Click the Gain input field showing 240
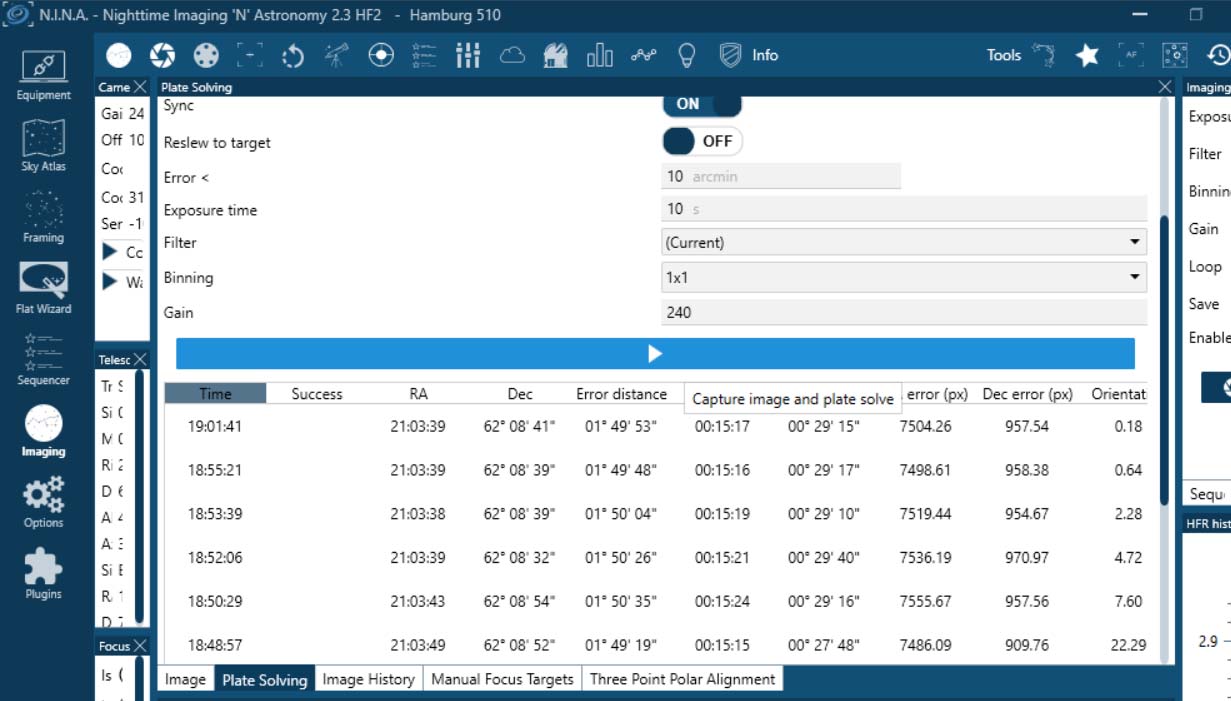 pos(903,313)
